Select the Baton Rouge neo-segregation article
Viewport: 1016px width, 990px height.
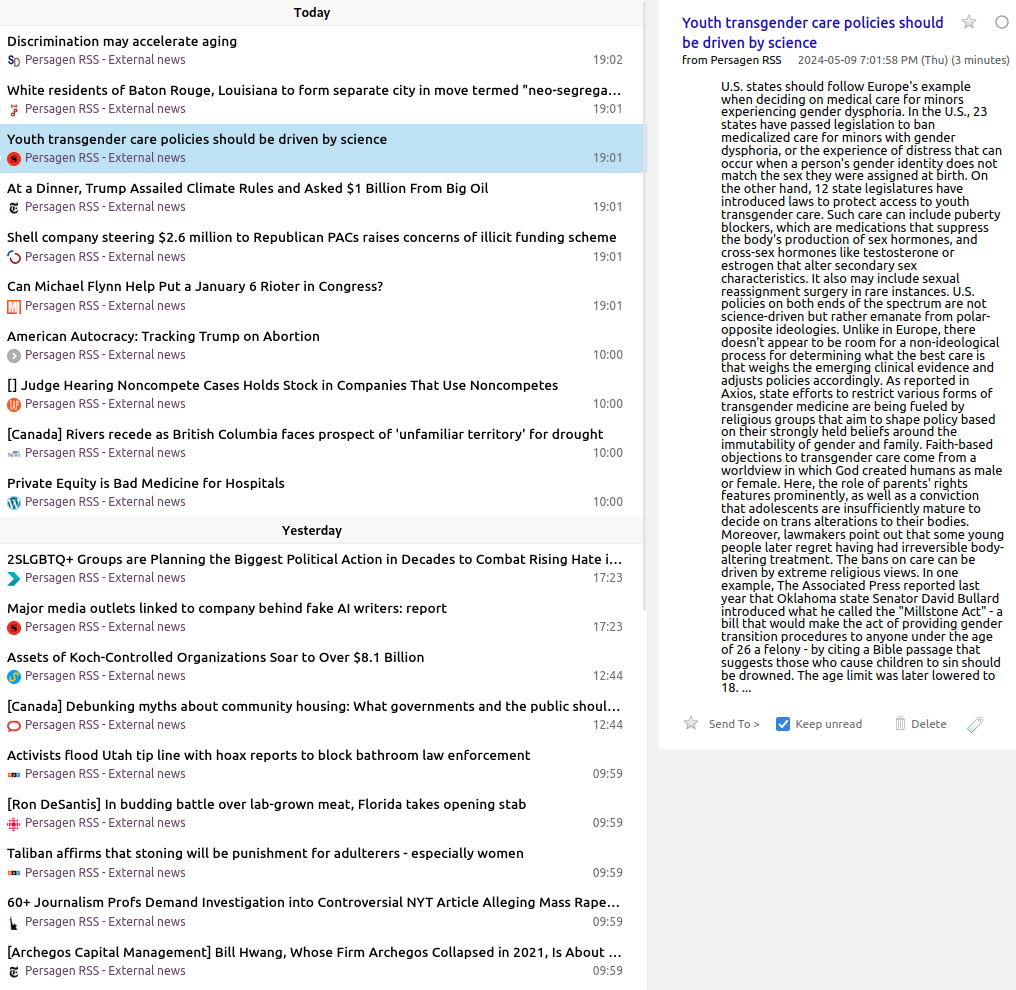[x=314, y=91]
